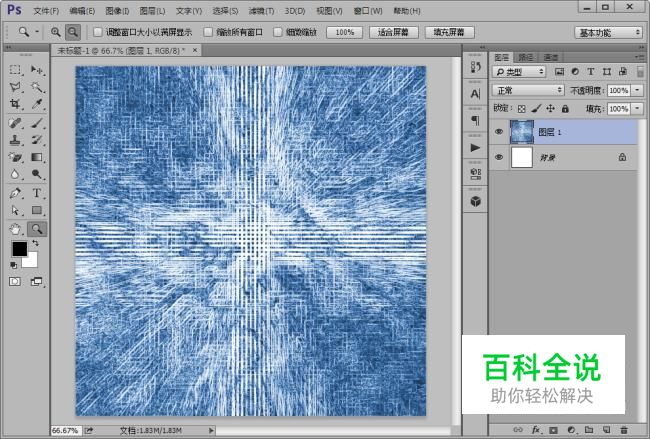Close the 未标题-1 document tab
The height and width of the screenshot is (439, 650).
point(195,50)
